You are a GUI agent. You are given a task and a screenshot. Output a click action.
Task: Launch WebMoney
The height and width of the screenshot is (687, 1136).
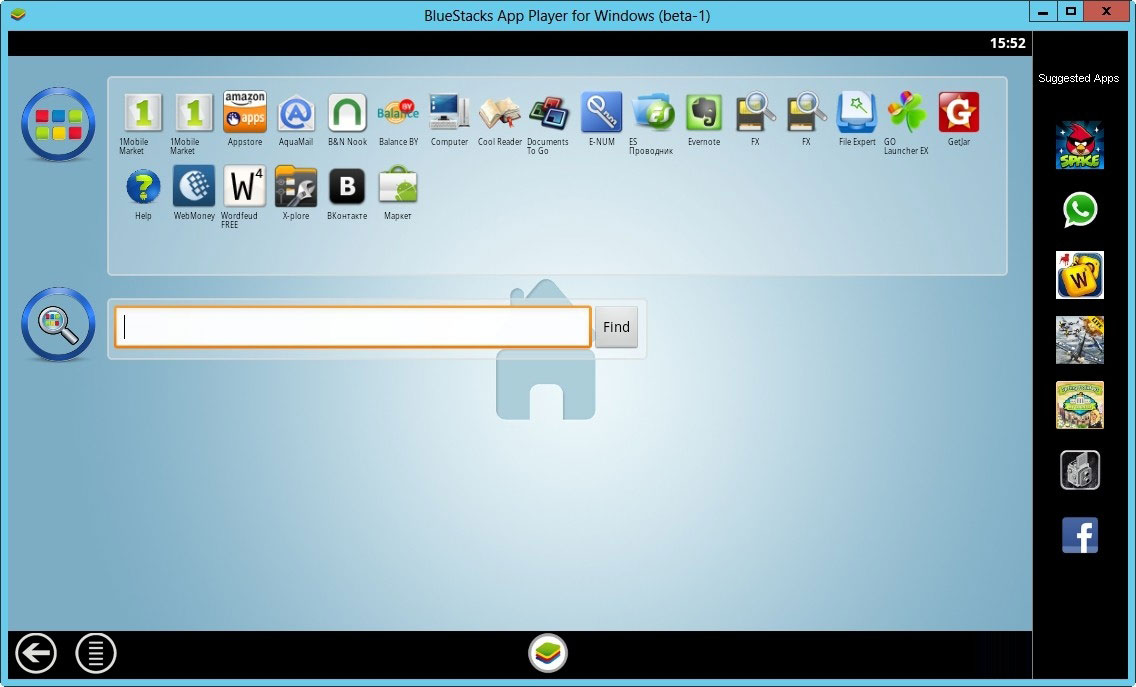click(194, 186)
